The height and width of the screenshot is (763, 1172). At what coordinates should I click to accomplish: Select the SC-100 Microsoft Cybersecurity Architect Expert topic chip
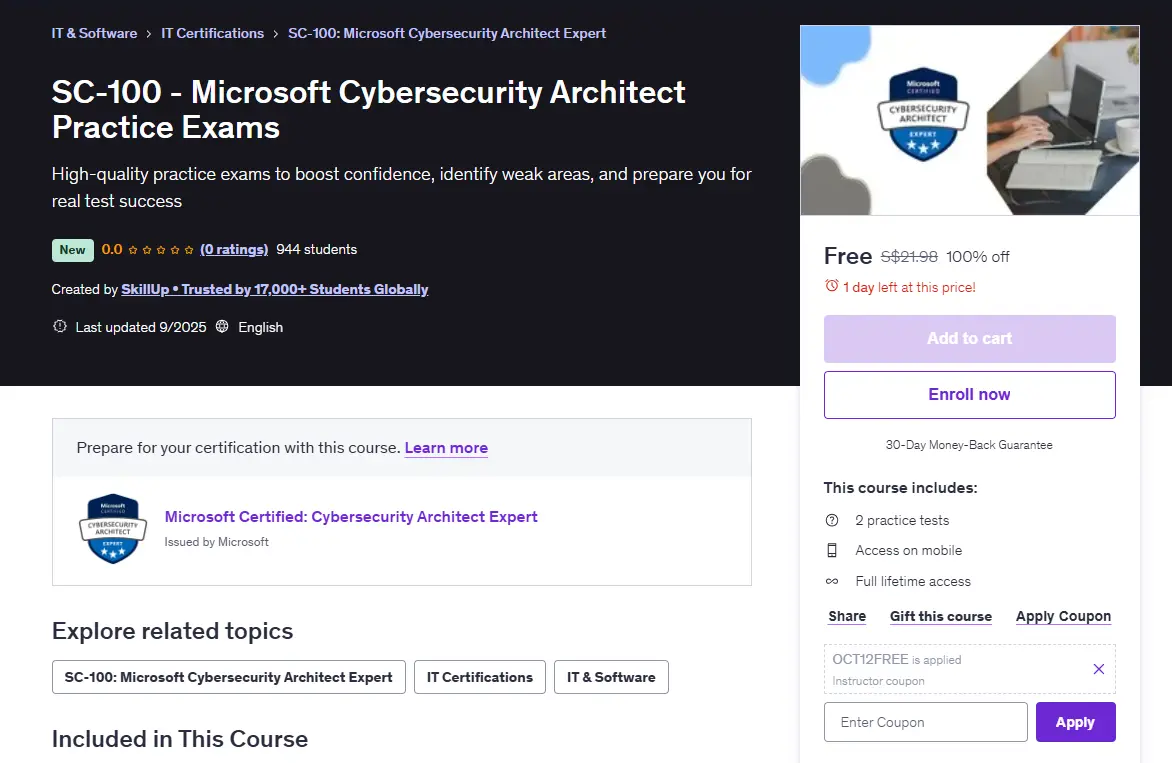[229, 677]
